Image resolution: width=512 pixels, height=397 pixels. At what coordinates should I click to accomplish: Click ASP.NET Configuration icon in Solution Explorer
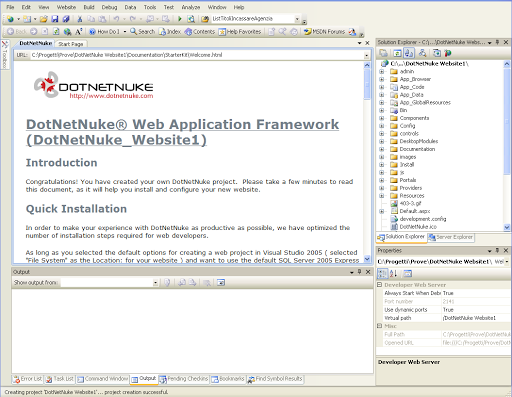448,53
